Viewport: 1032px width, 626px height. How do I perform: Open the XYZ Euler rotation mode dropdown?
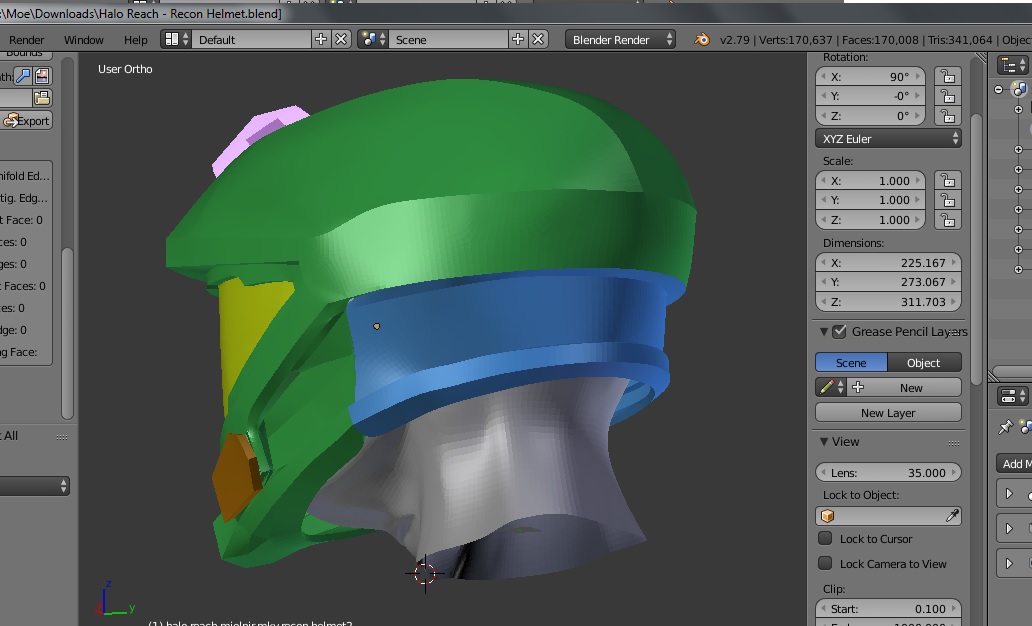pyautogui.click(x=888, y=139)
